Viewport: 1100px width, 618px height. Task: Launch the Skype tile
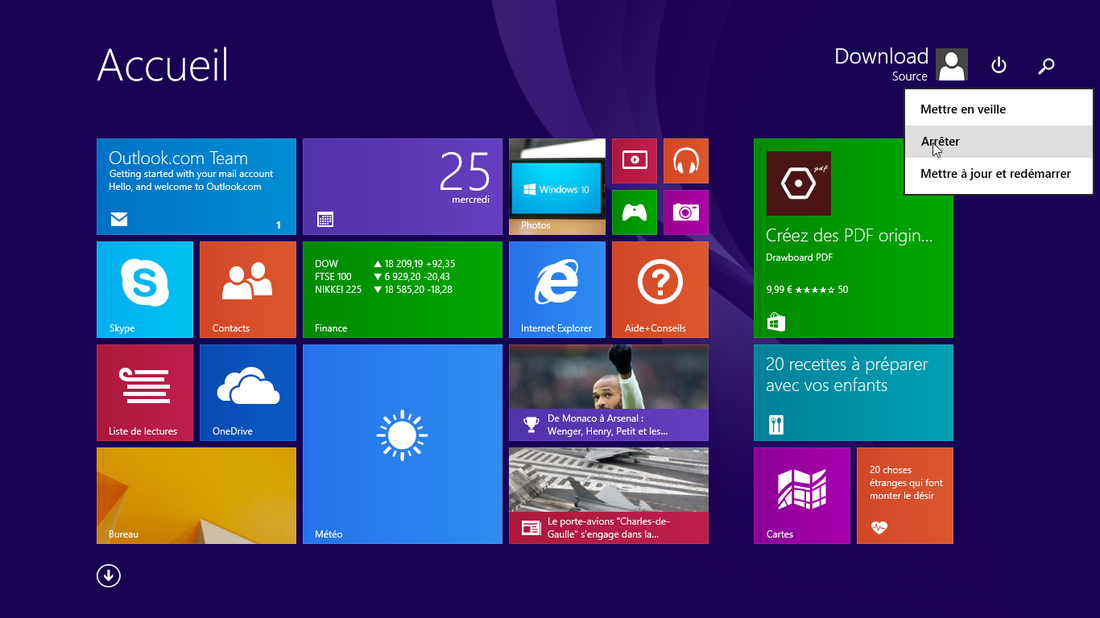tap(145, 290)
